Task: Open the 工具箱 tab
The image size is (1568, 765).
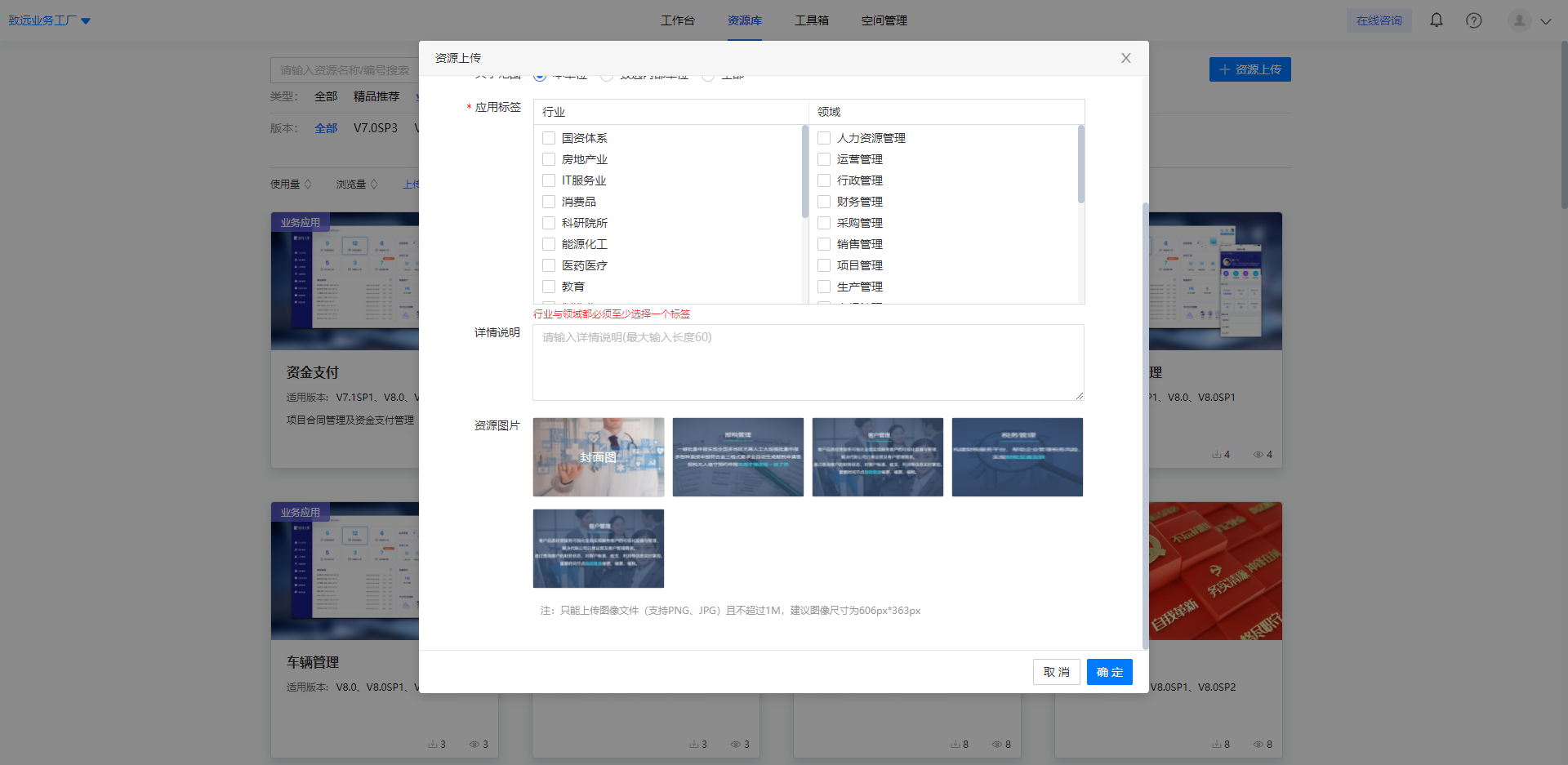Action: click(811, 20)
